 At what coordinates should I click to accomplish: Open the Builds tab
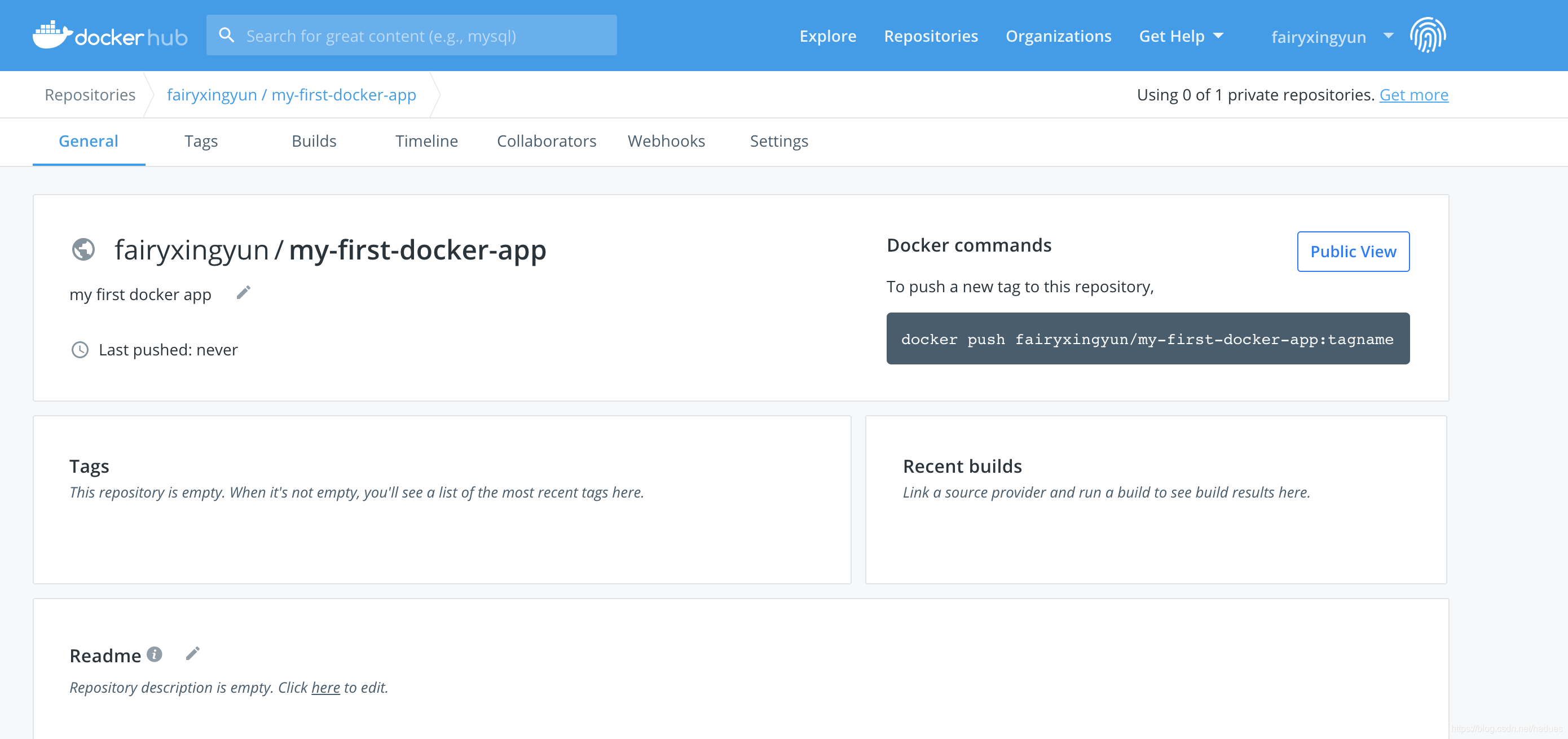314,141
